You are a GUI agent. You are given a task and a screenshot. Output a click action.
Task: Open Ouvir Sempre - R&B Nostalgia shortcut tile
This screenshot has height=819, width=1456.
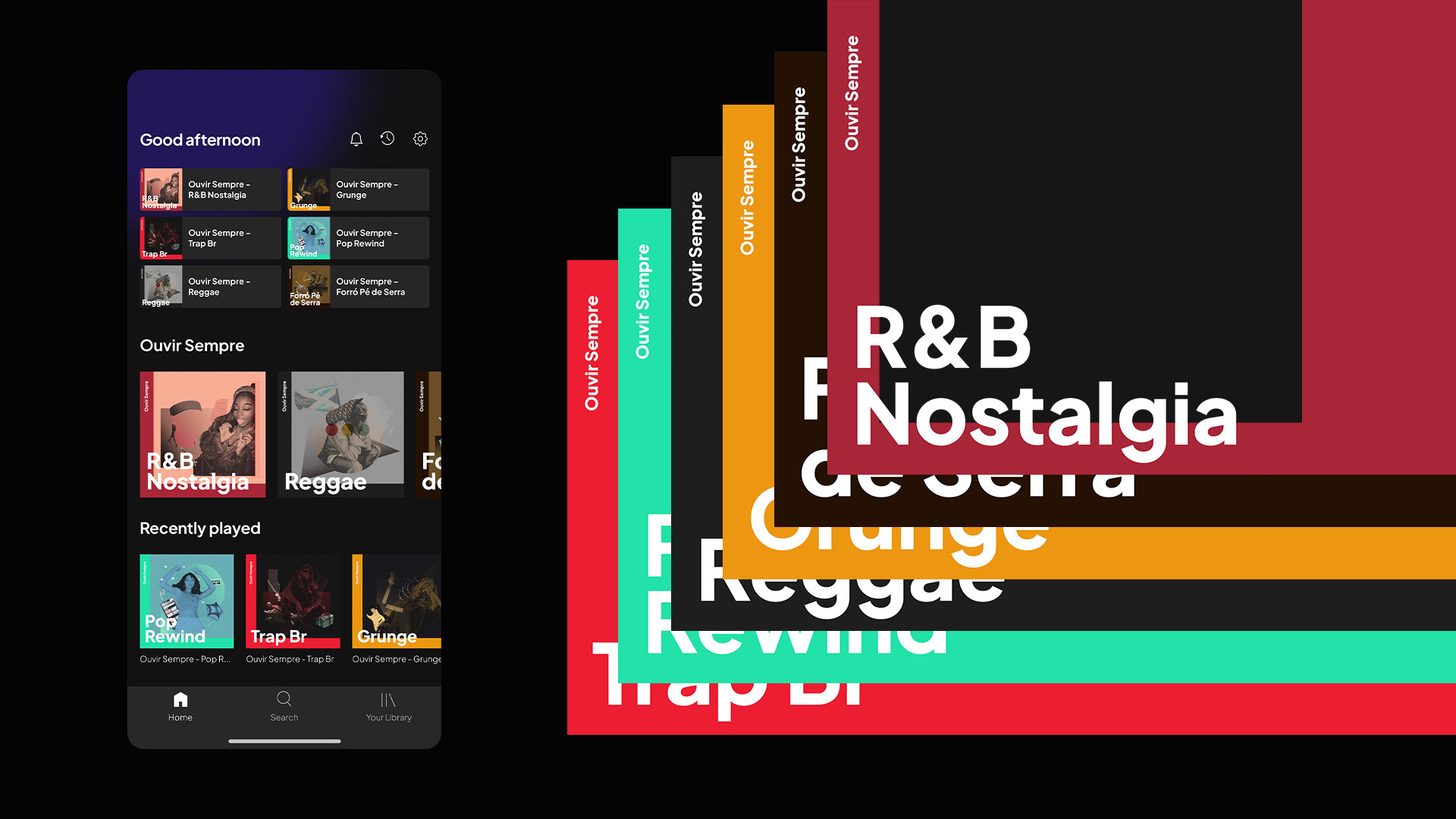tap(210, 190)
